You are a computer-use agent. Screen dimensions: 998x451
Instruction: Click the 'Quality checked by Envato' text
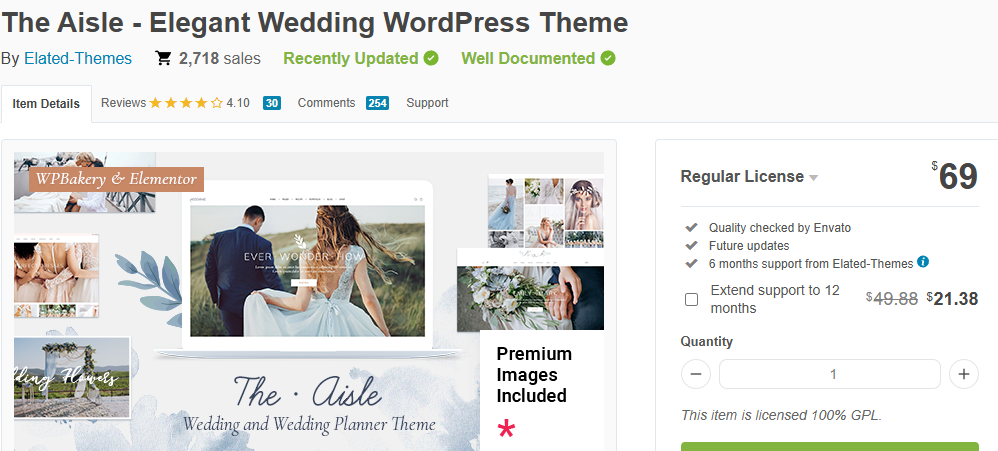click(x=780, y=228)
